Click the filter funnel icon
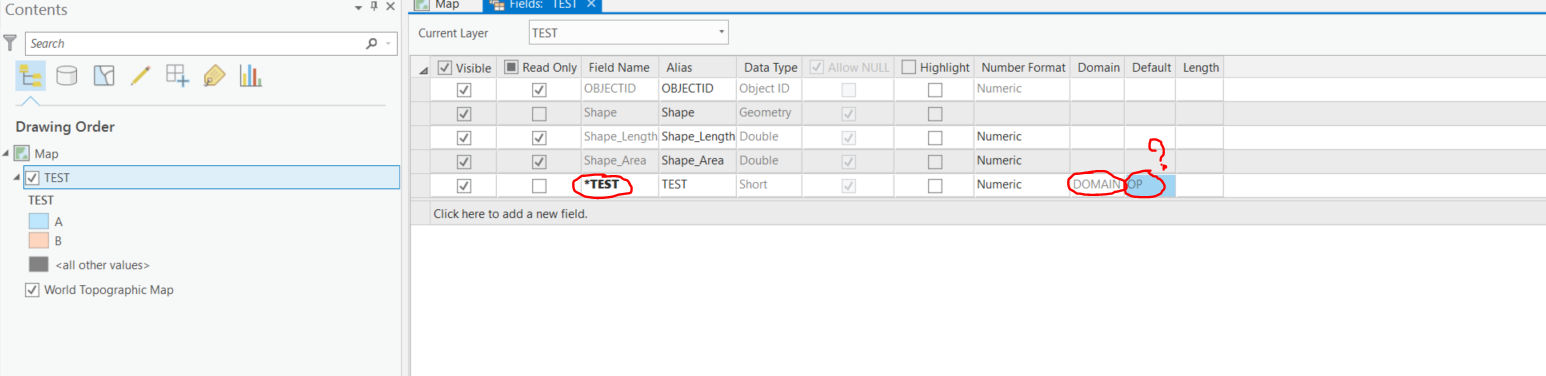 pos(10,43)
